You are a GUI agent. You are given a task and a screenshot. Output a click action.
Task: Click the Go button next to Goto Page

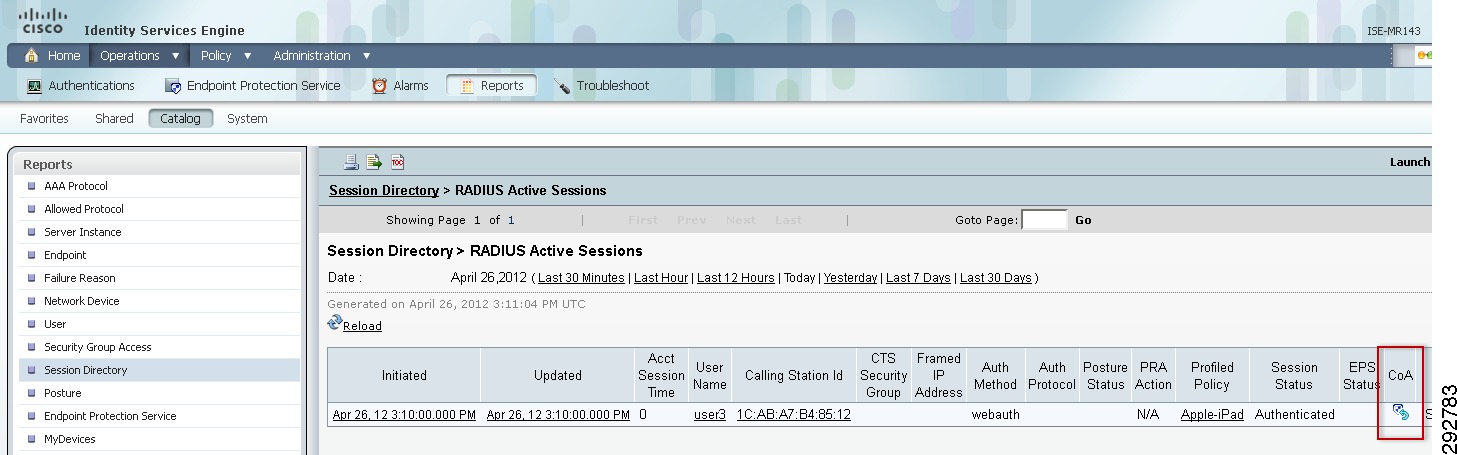click(x=1083, y=220)
